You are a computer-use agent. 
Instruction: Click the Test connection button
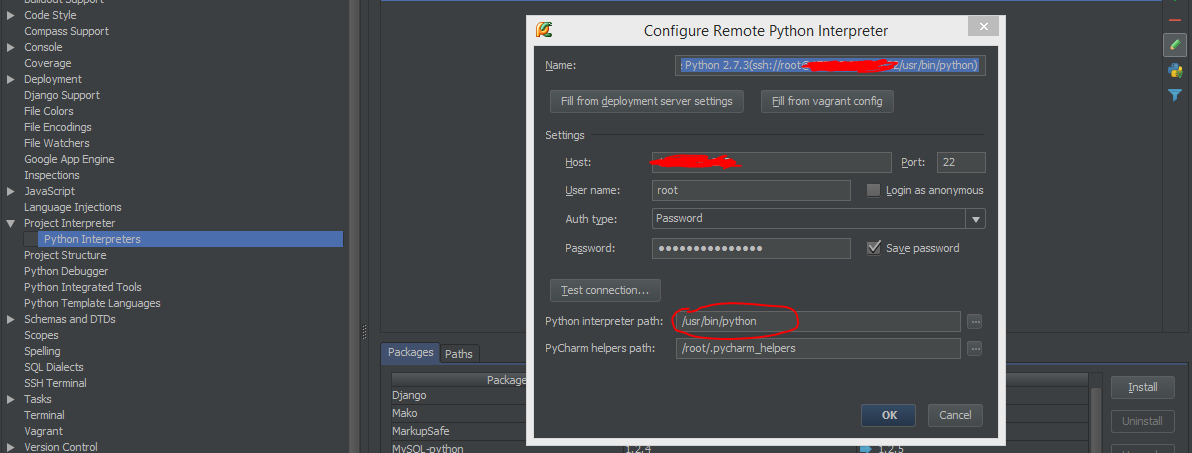tap(604, 290)
